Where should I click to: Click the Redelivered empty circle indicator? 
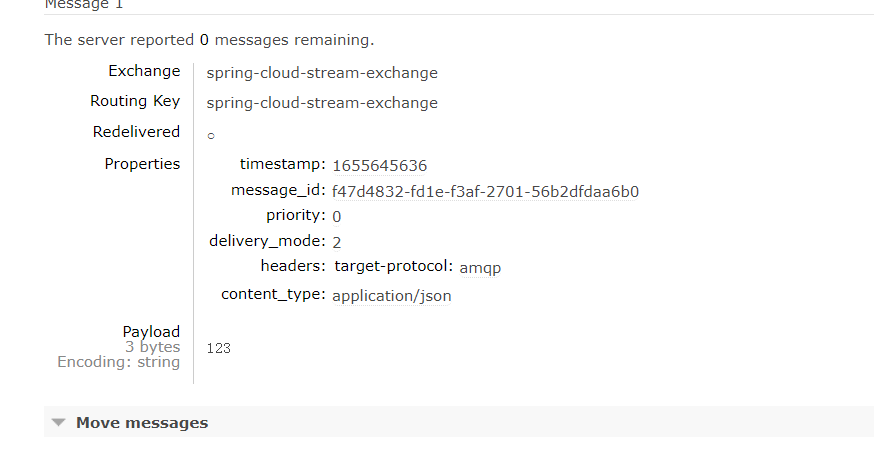[x=211, y=135]
